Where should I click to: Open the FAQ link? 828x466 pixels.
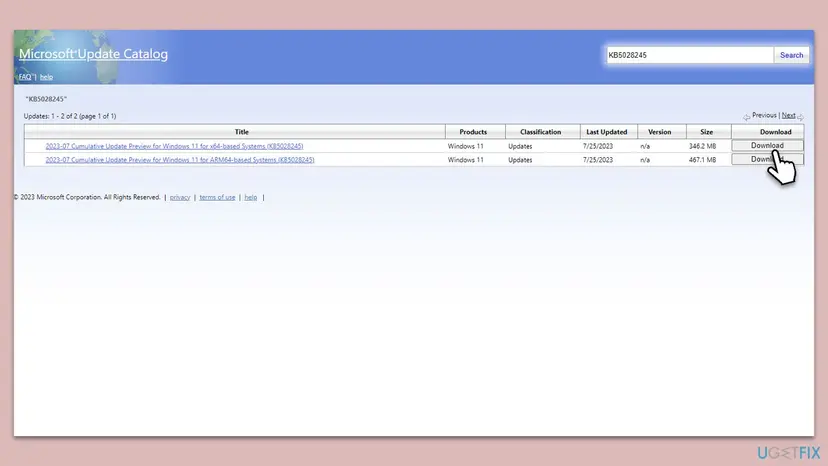(x=25, y=77)
